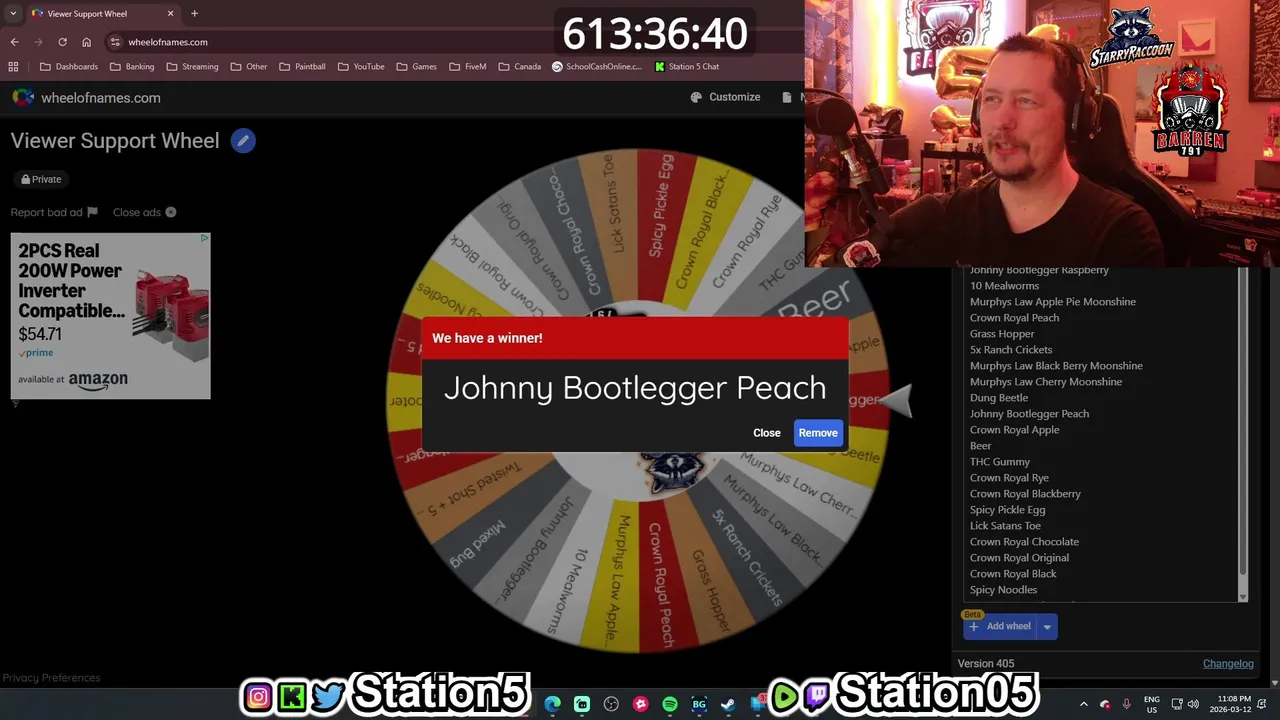This screenshot has height=720, width=1280.
Task: Open network settings tray icon
Action: [1177, 704]
